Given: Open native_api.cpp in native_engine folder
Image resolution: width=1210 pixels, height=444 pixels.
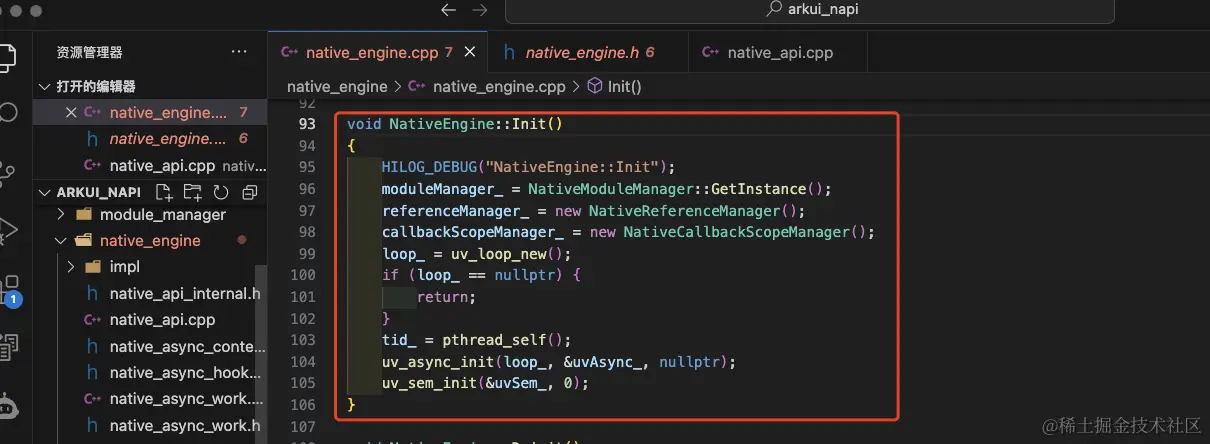Looking at the screenshot, I should click(x=150, y=320).
